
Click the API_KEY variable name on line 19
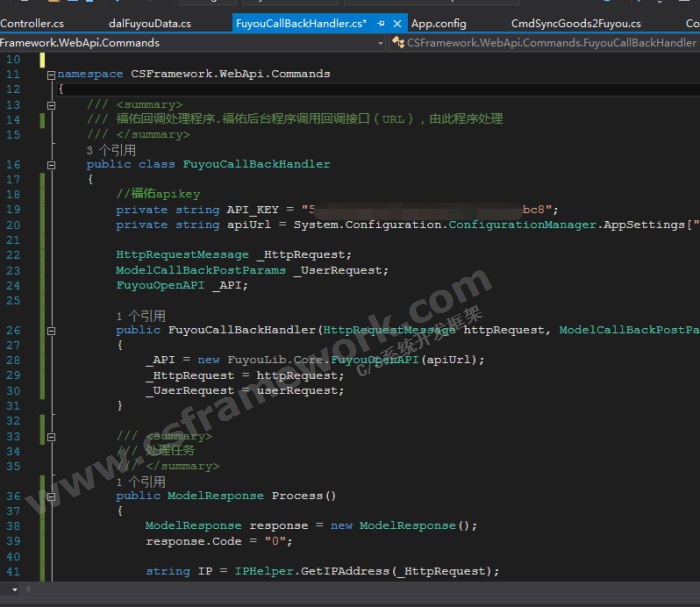click(x=253, y=210)
